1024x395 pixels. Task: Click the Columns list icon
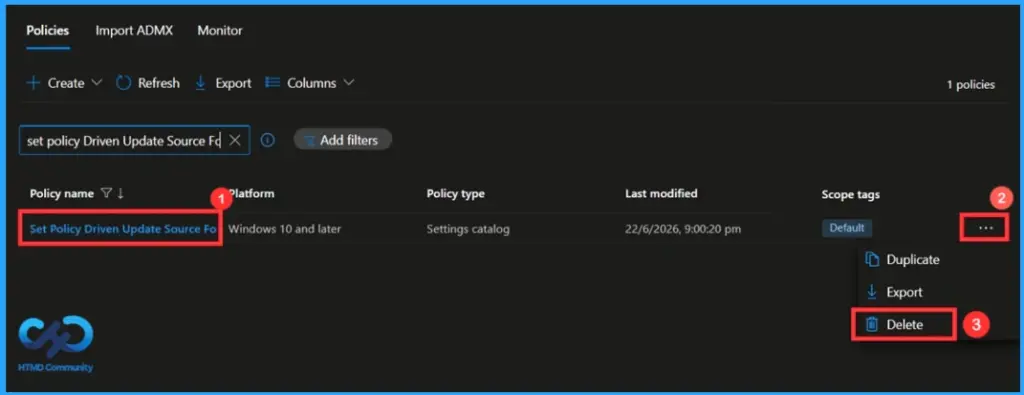272,83
